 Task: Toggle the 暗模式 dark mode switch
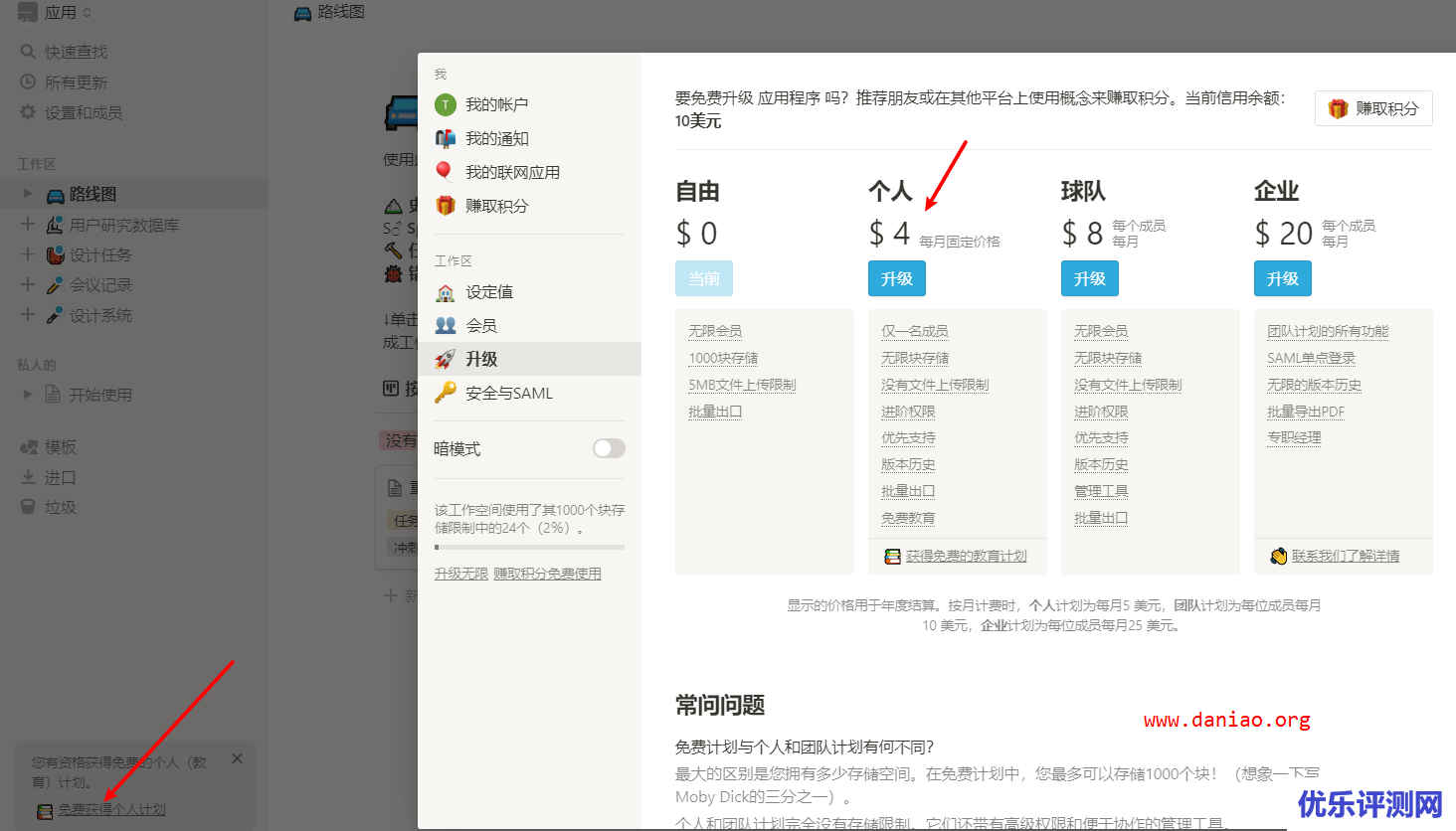609,448
